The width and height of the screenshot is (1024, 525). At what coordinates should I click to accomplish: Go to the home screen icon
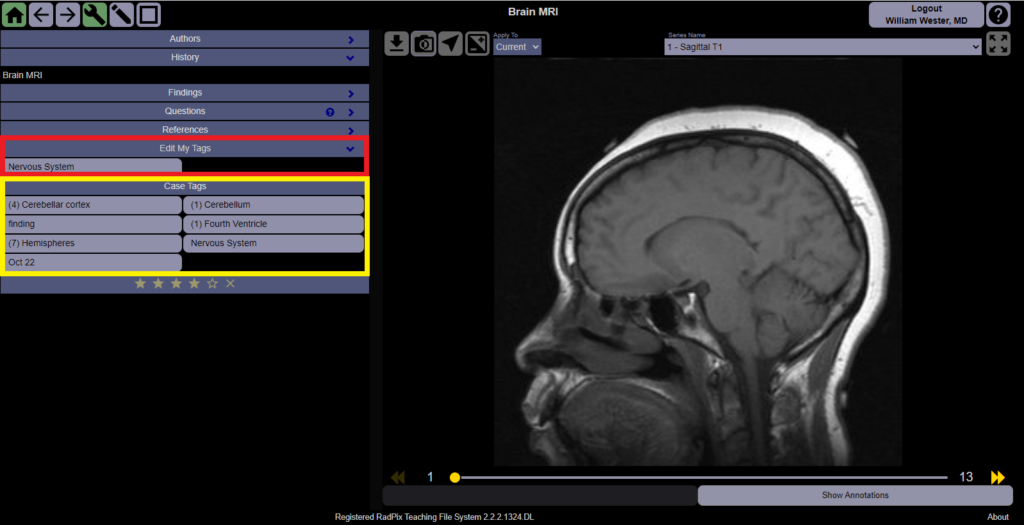coord(14,14)
